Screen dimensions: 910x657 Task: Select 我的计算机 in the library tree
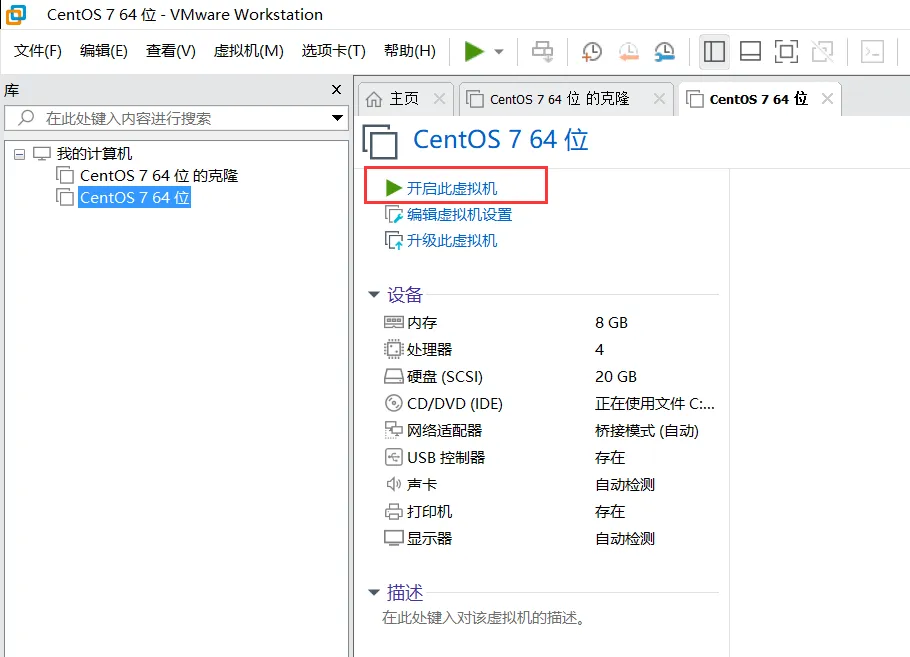[x=95, y=154]
